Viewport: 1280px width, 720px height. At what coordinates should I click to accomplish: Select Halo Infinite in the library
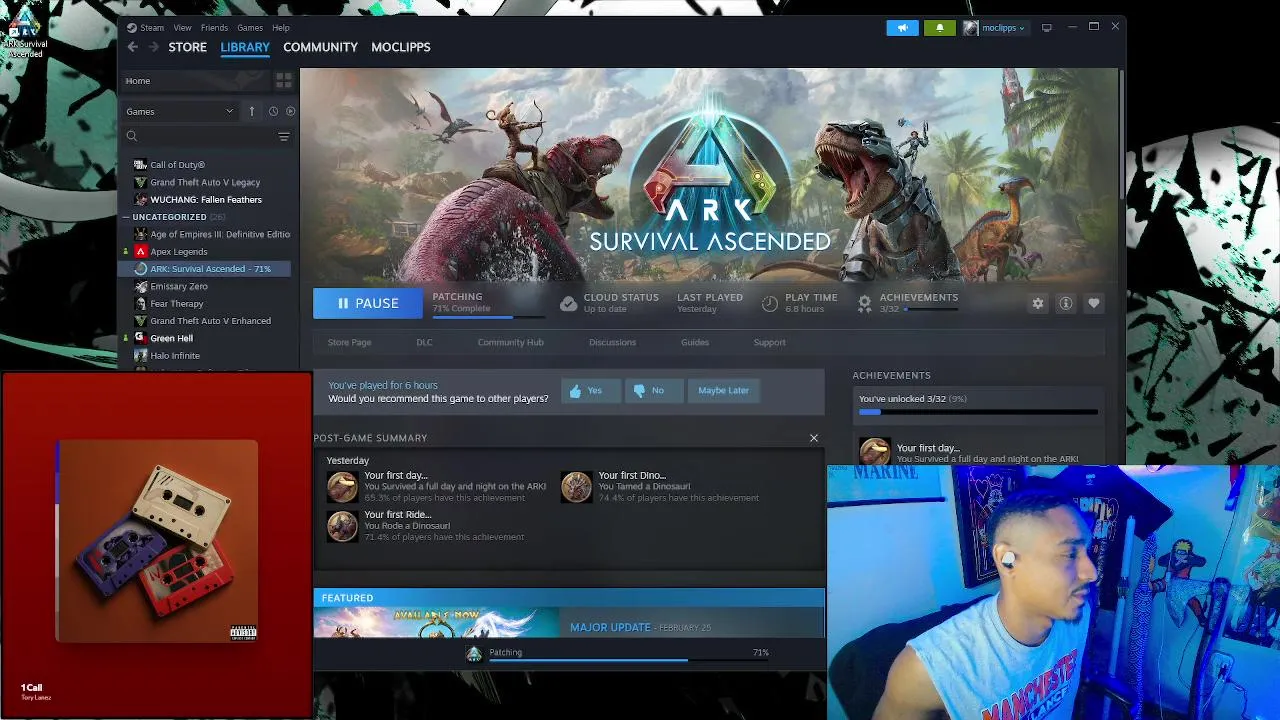tap(175, 356)
